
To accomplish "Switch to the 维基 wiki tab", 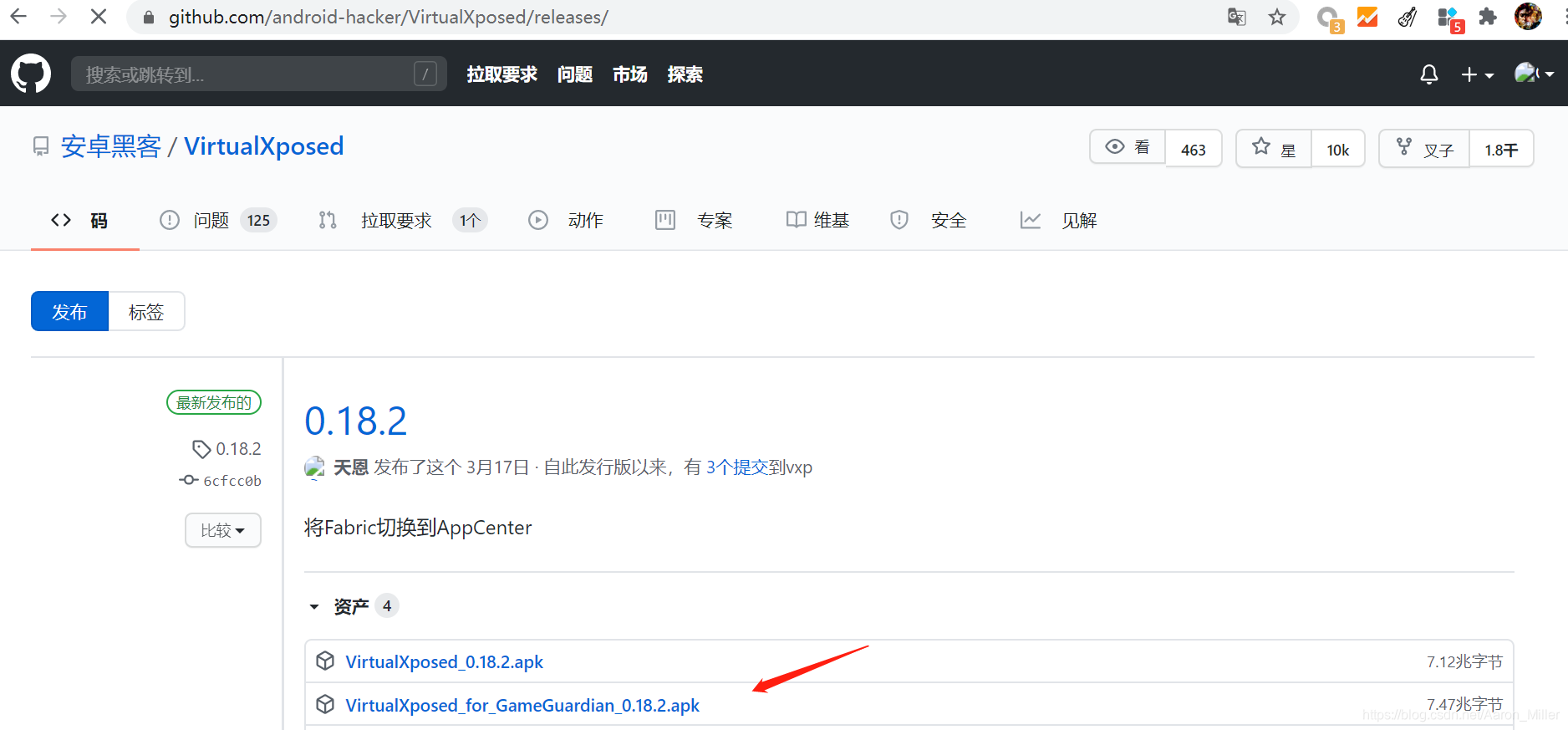I will [818, 220].
